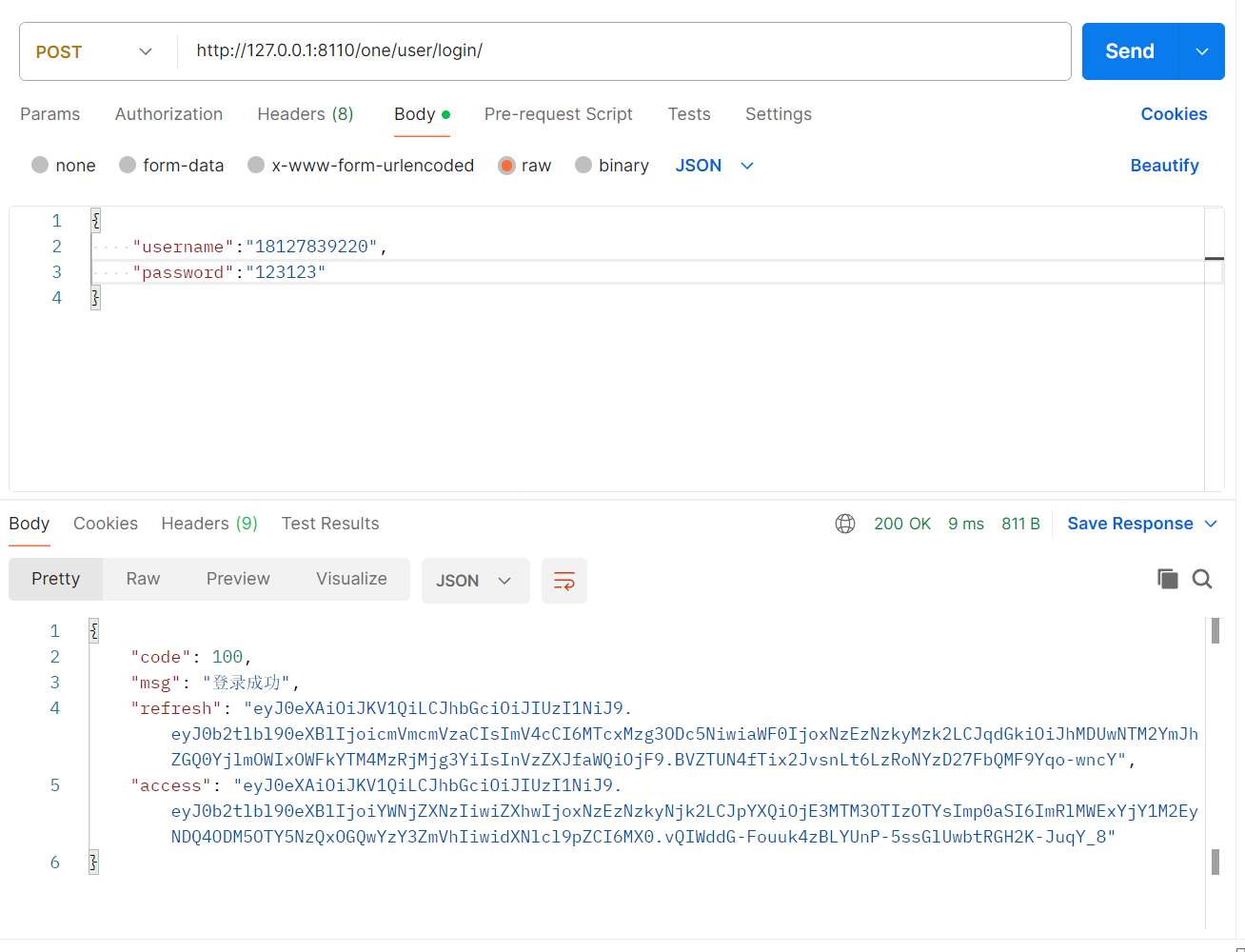The width and height of the screenshot is (1245, 952).
Task: Switch to Visualize response view
Action: coord(351,579)
